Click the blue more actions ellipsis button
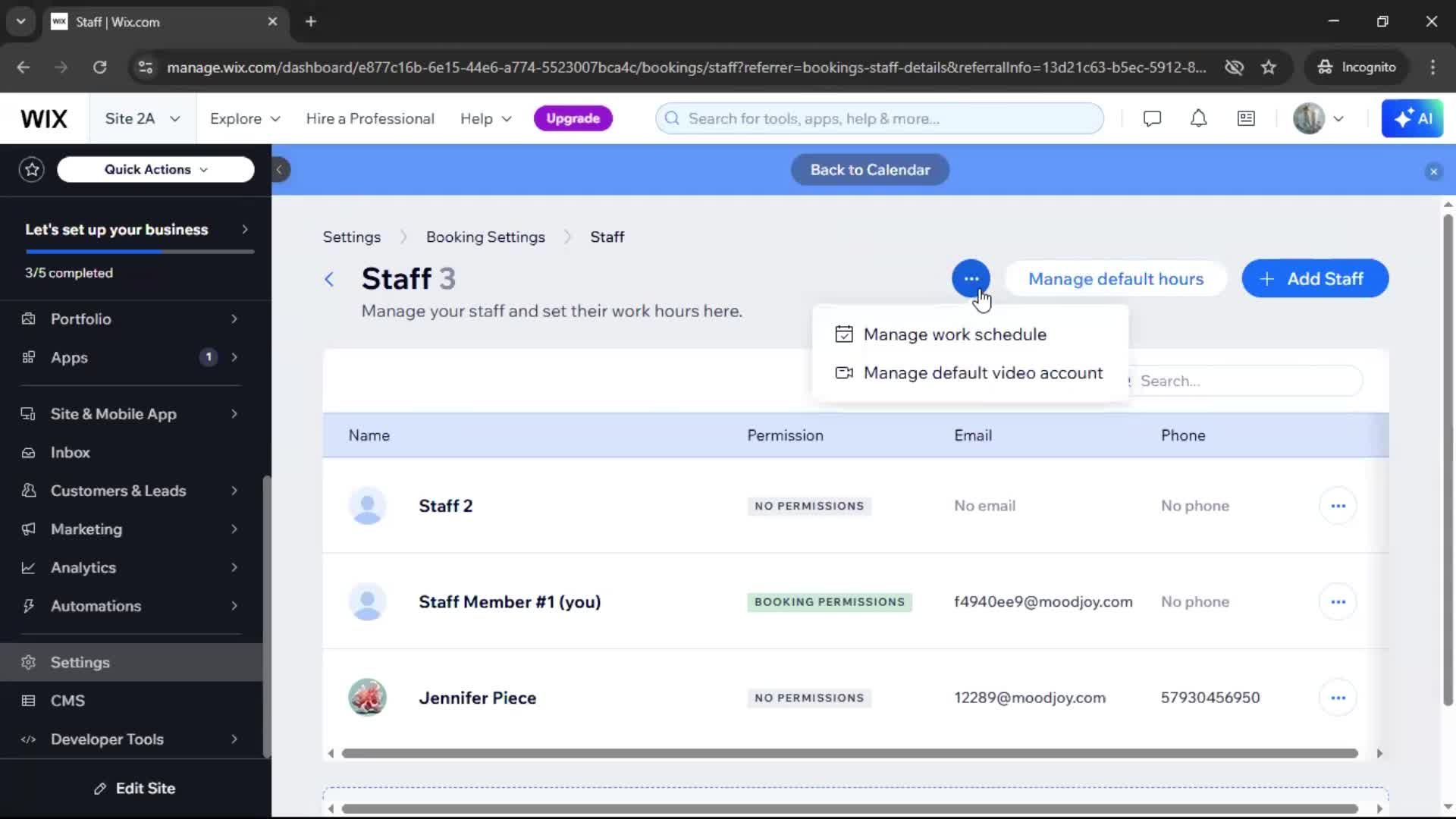1456x819 pixels. (971, 279)
